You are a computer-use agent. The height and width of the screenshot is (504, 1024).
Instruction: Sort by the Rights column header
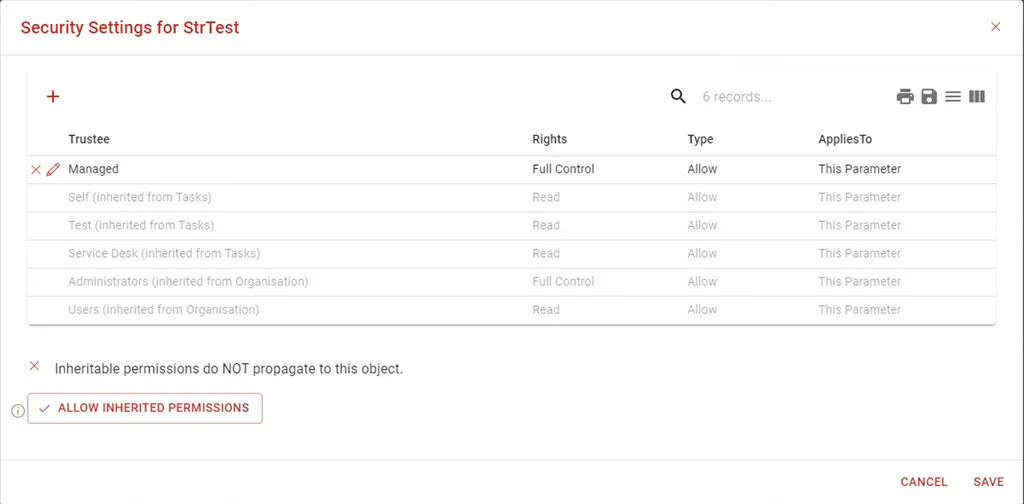coord(550,139)
